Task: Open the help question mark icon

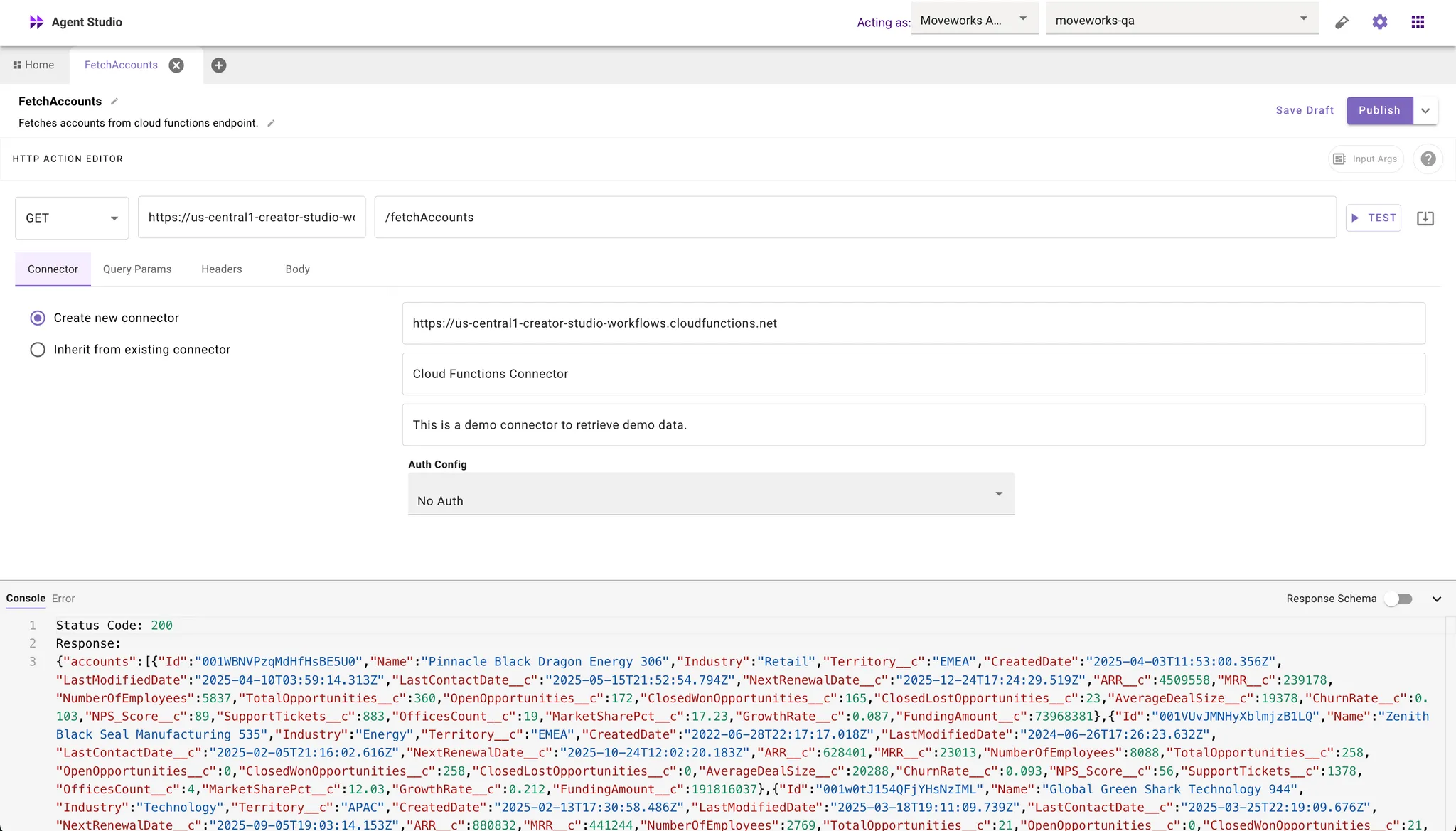Action: [x=1428, y=159]
